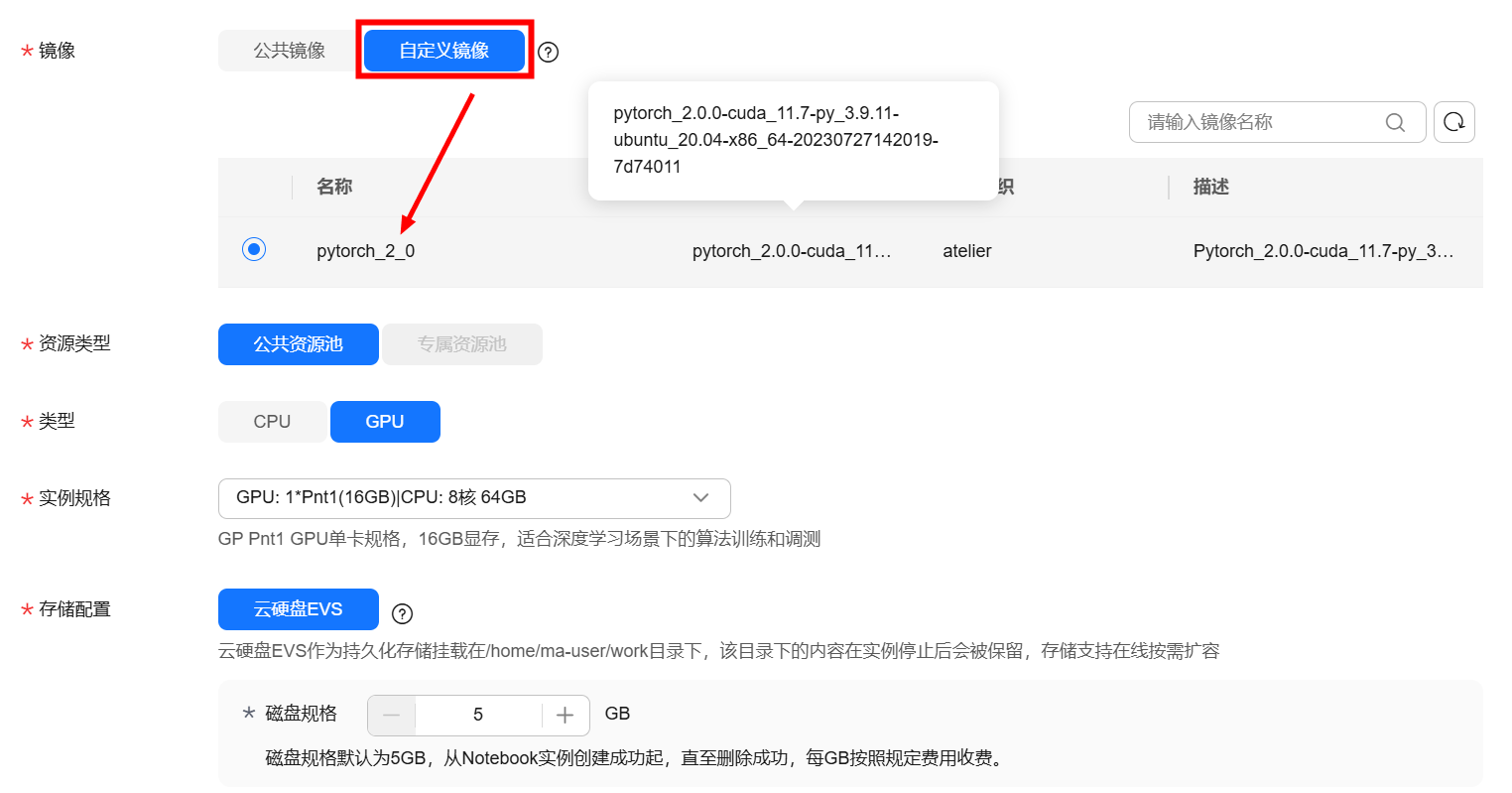Decrease disk size with minus button
The width and height of the screenshot is (1512, 793).
[392, 715]
